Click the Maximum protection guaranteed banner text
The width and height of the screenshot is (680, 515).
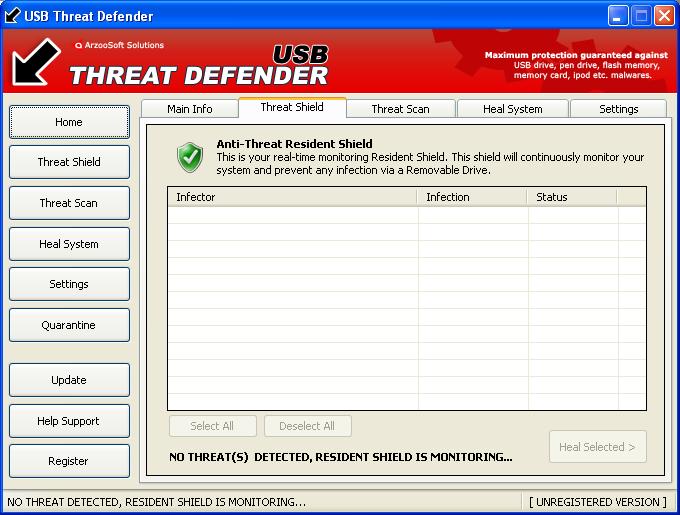point(576,65)
